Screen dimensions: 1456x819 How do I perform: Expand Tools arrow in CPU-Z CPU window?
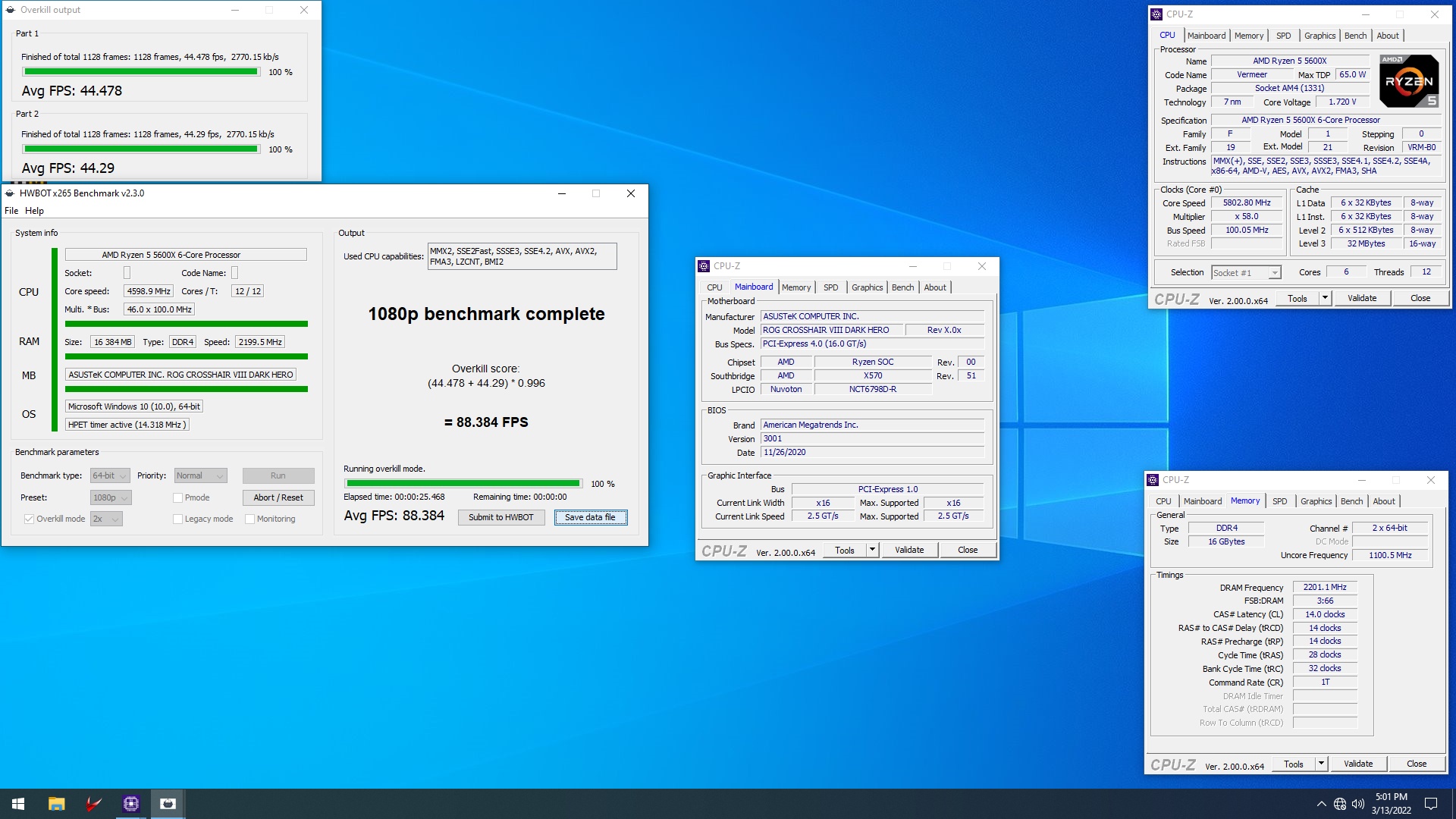point(1325,299)
